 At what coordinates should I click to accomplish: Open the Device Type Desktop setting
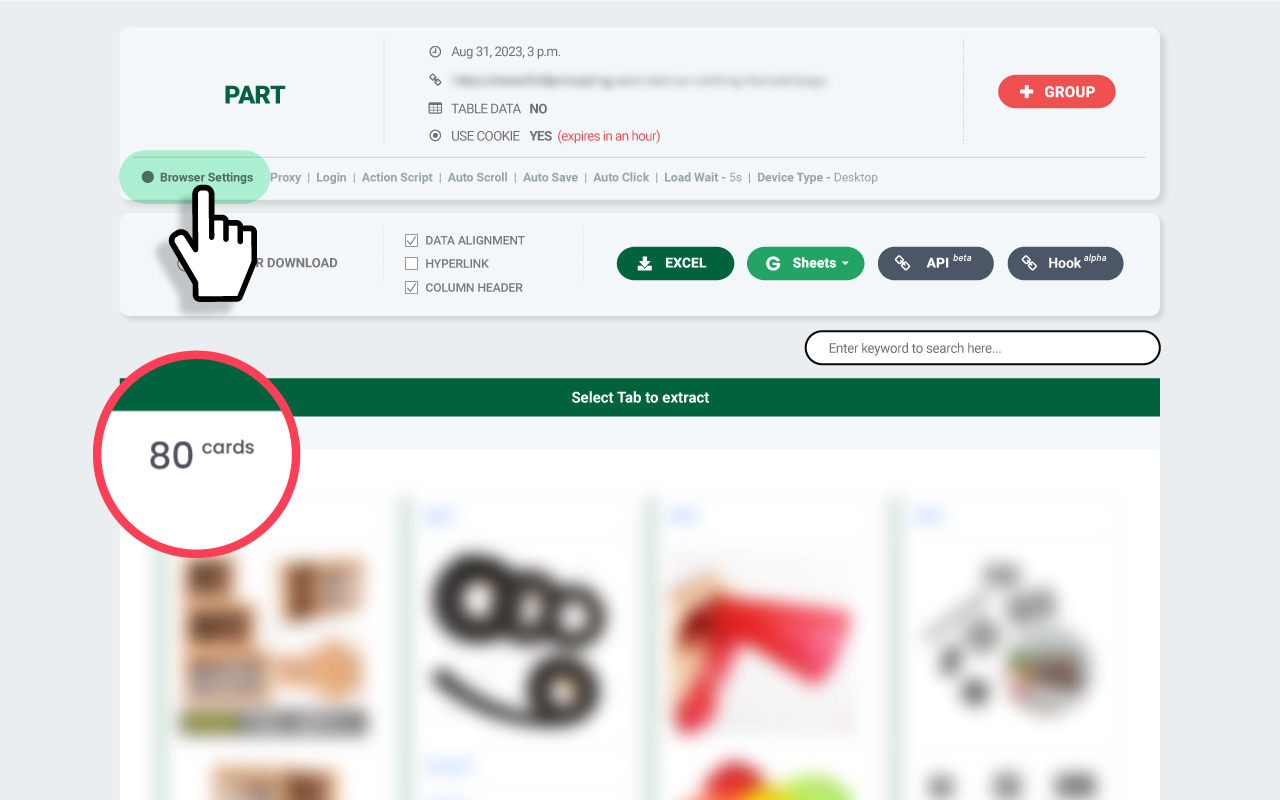point(817,177)
